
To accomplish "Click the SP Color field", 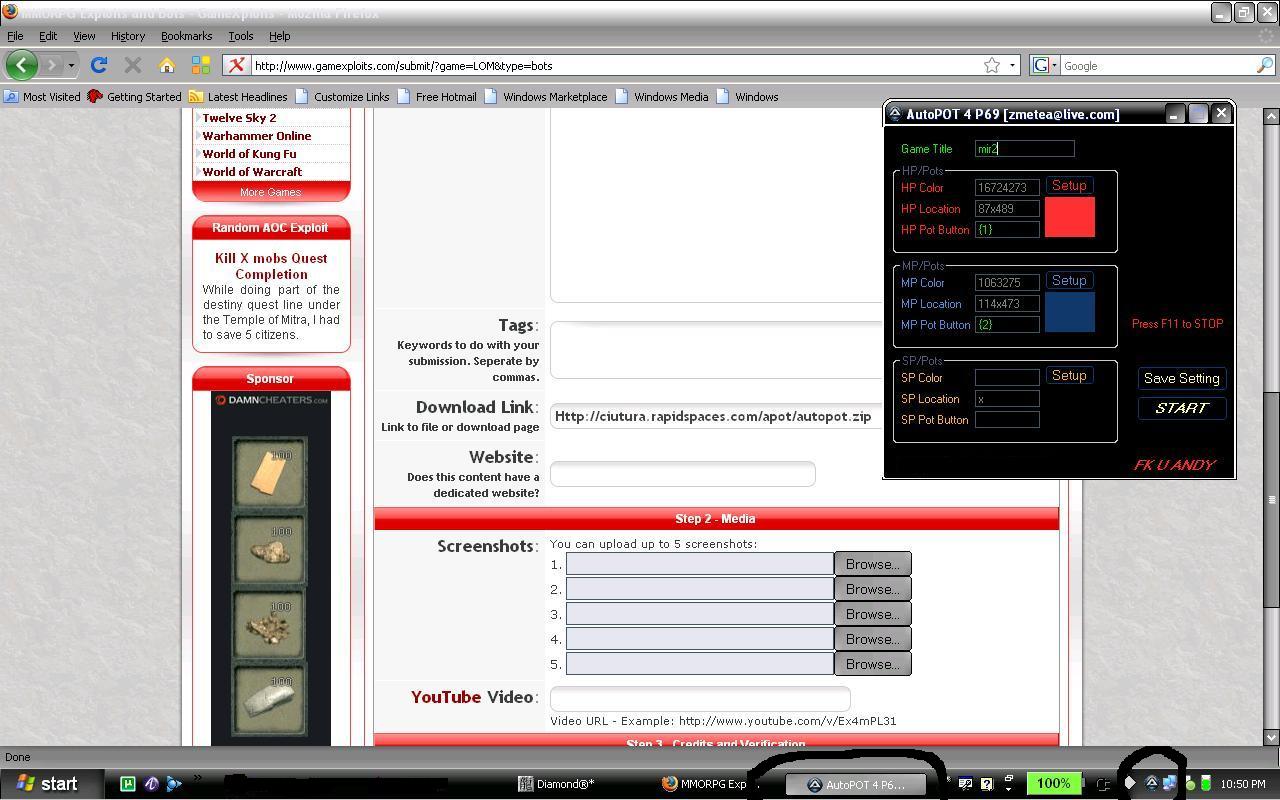I will 1007,378.
